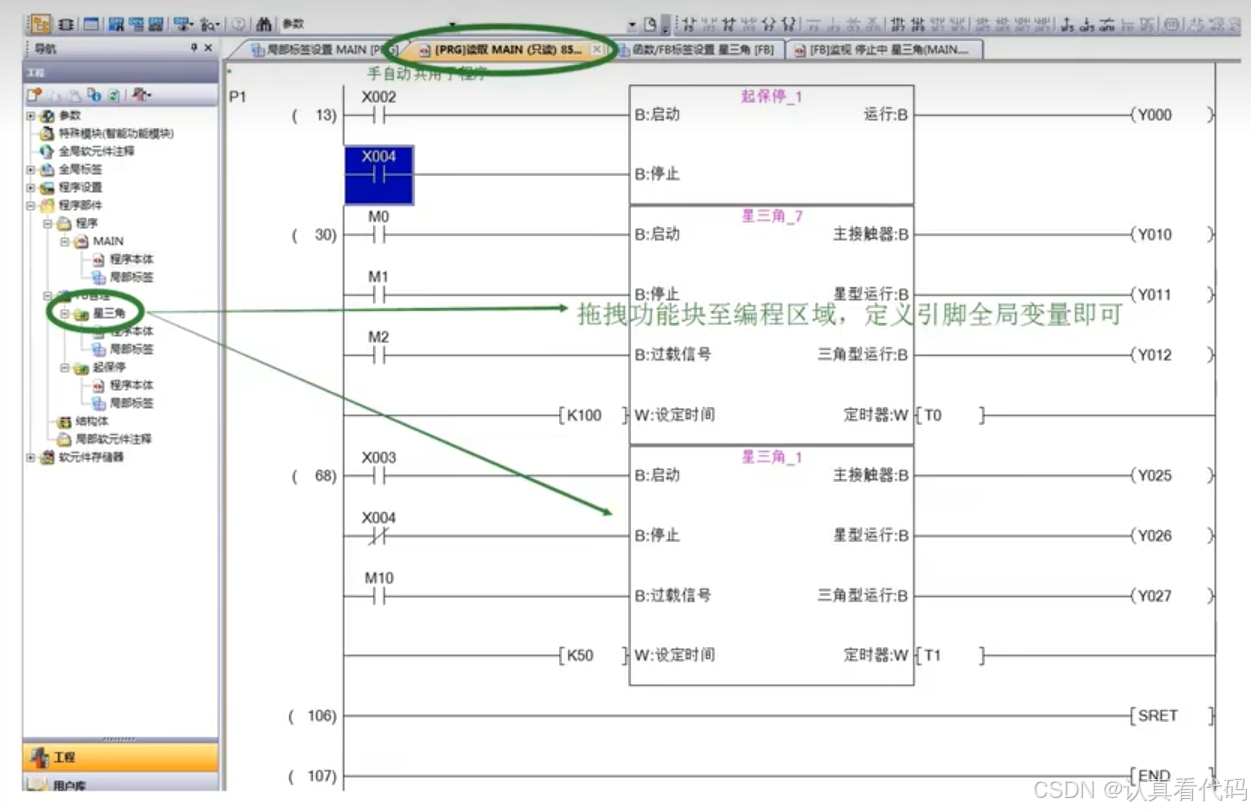The height and width of the screenshot is (811, 1251).
Task: Click the 用户库 button below the project tree
Action: [x=60, y=786]
